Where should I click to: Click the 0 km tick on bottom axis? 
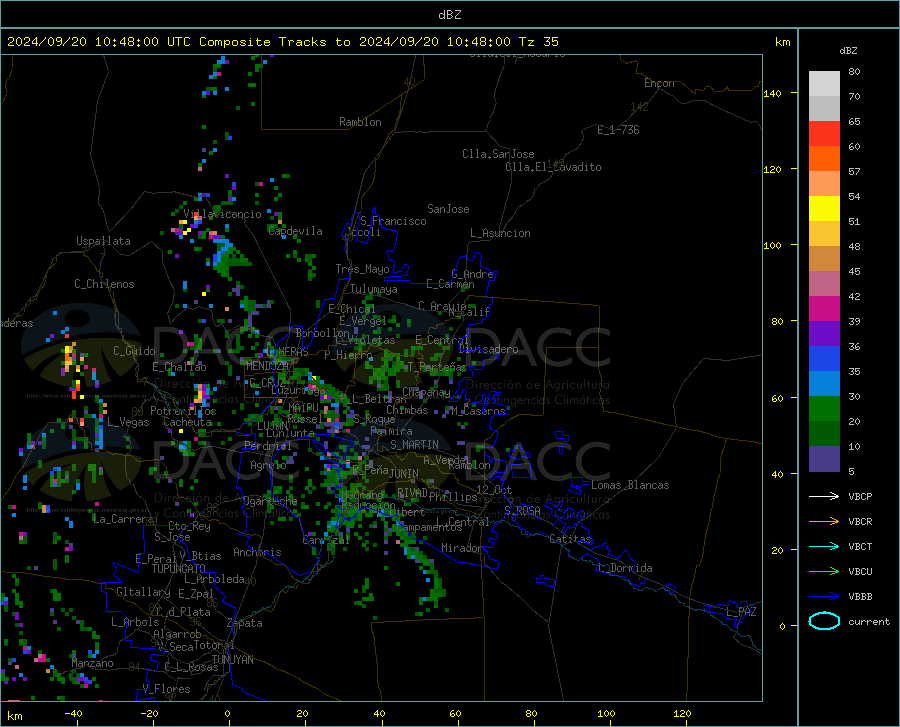click(x=228, y=713)
